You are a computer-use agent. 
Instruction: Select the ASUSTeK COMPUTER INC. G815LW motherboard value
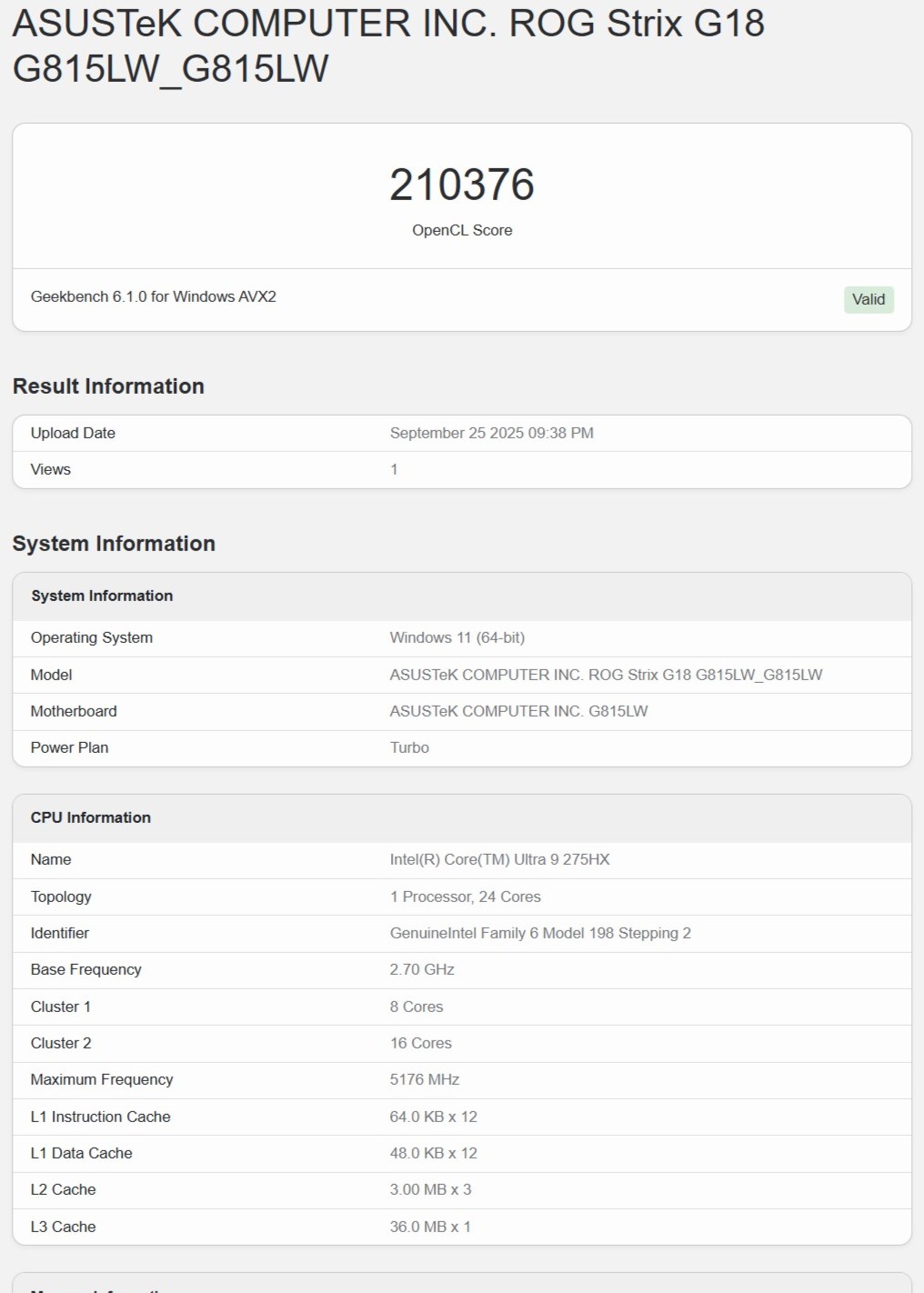[x=519, y=711]
